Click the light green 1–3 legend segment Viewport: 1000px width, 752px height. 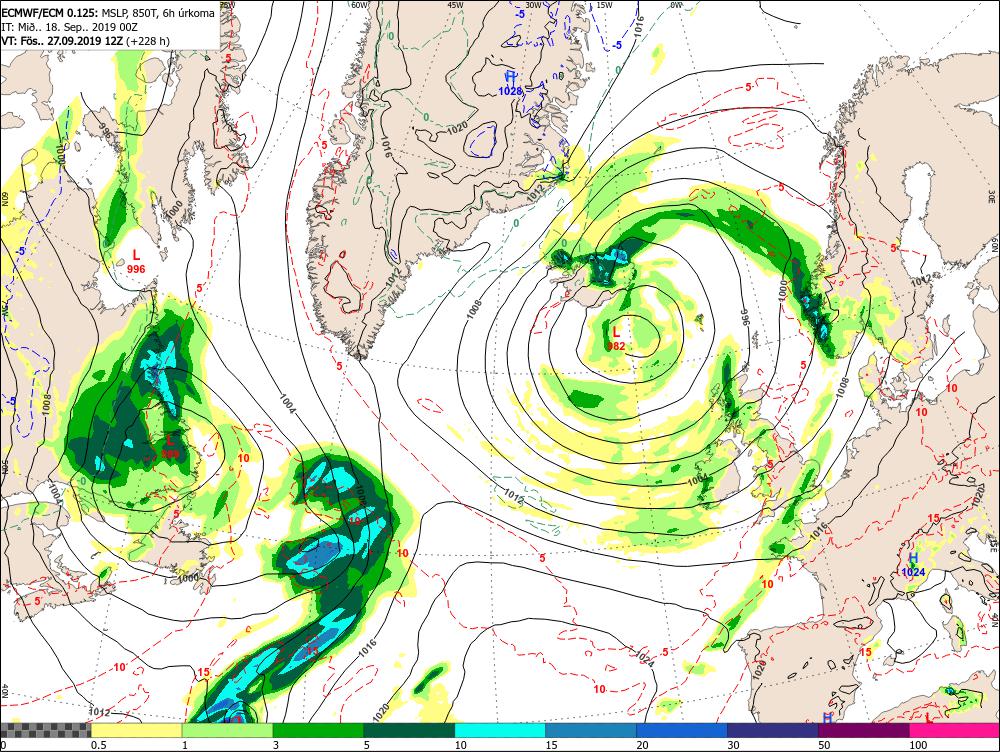[228, 730]
